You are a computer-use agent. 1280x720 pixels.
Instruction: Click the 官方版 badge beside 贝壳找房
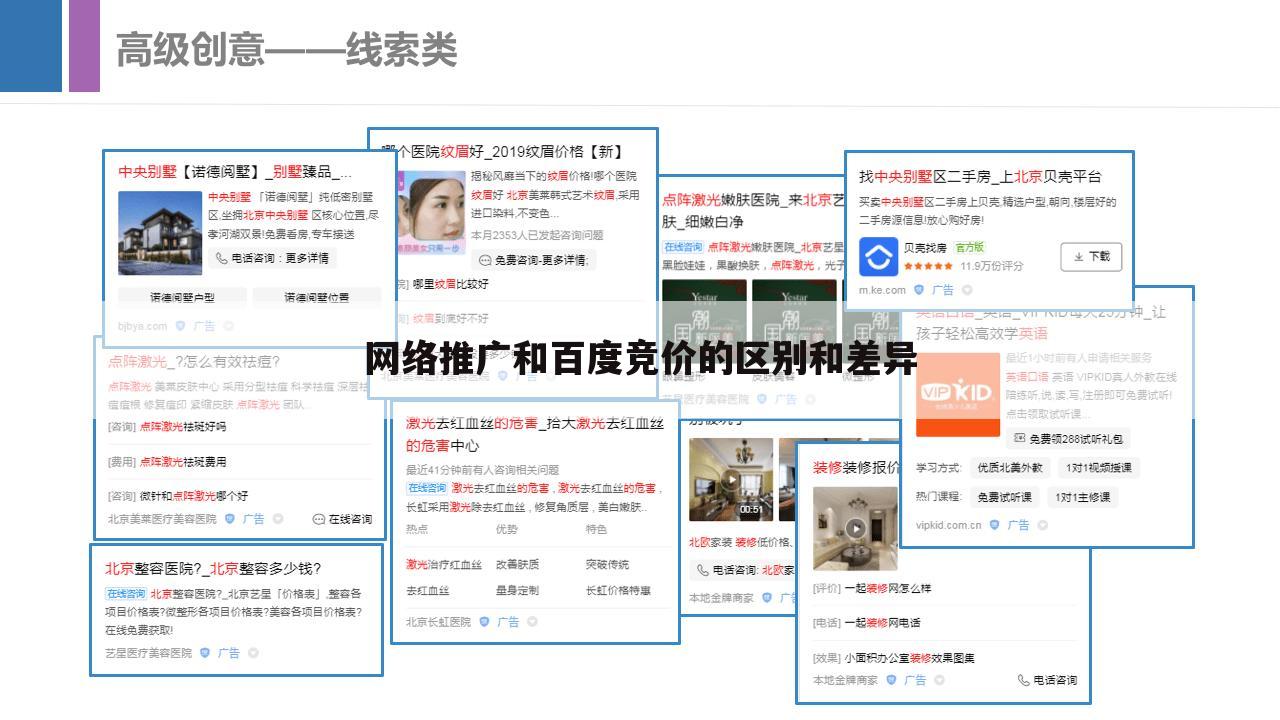(969, 247)
